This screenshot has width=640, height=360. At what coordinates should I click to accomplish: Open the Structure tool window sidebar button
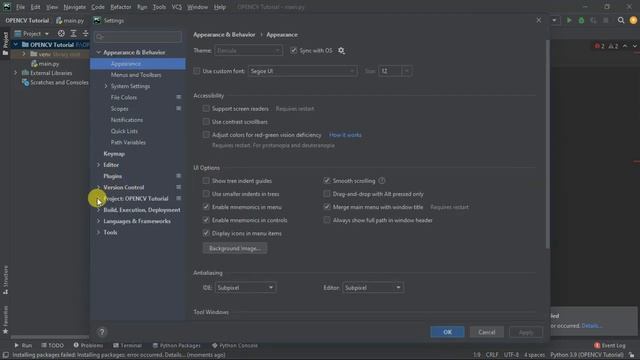5,280
